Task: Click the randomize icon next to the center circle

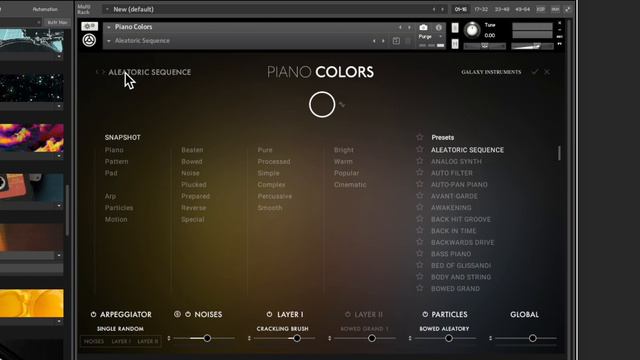Action: pos(342,105)
